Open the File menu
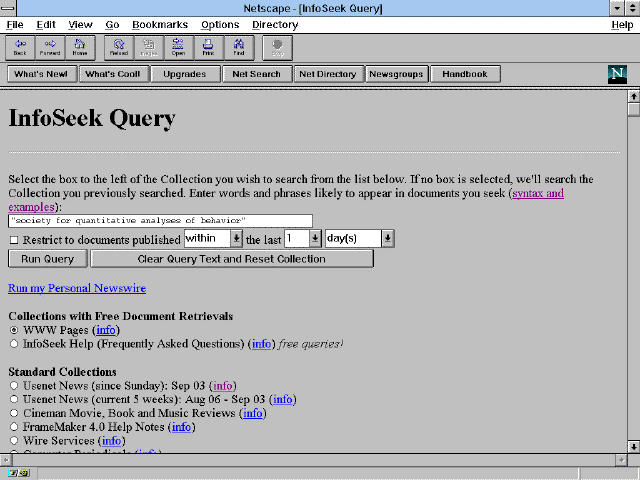The height and width of the screenshot is (480, 640). click(x=15, y=25)
